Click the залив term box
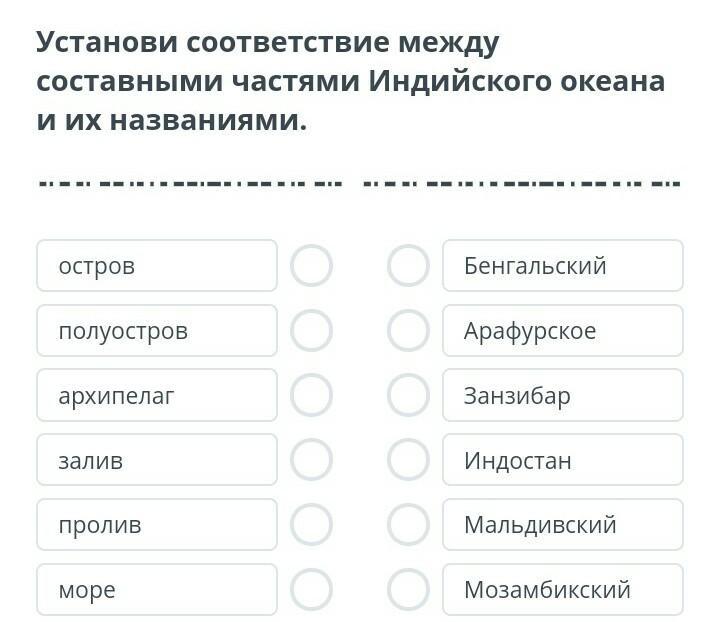The height and width of the screenshot is (622, 720). (157, 460)
